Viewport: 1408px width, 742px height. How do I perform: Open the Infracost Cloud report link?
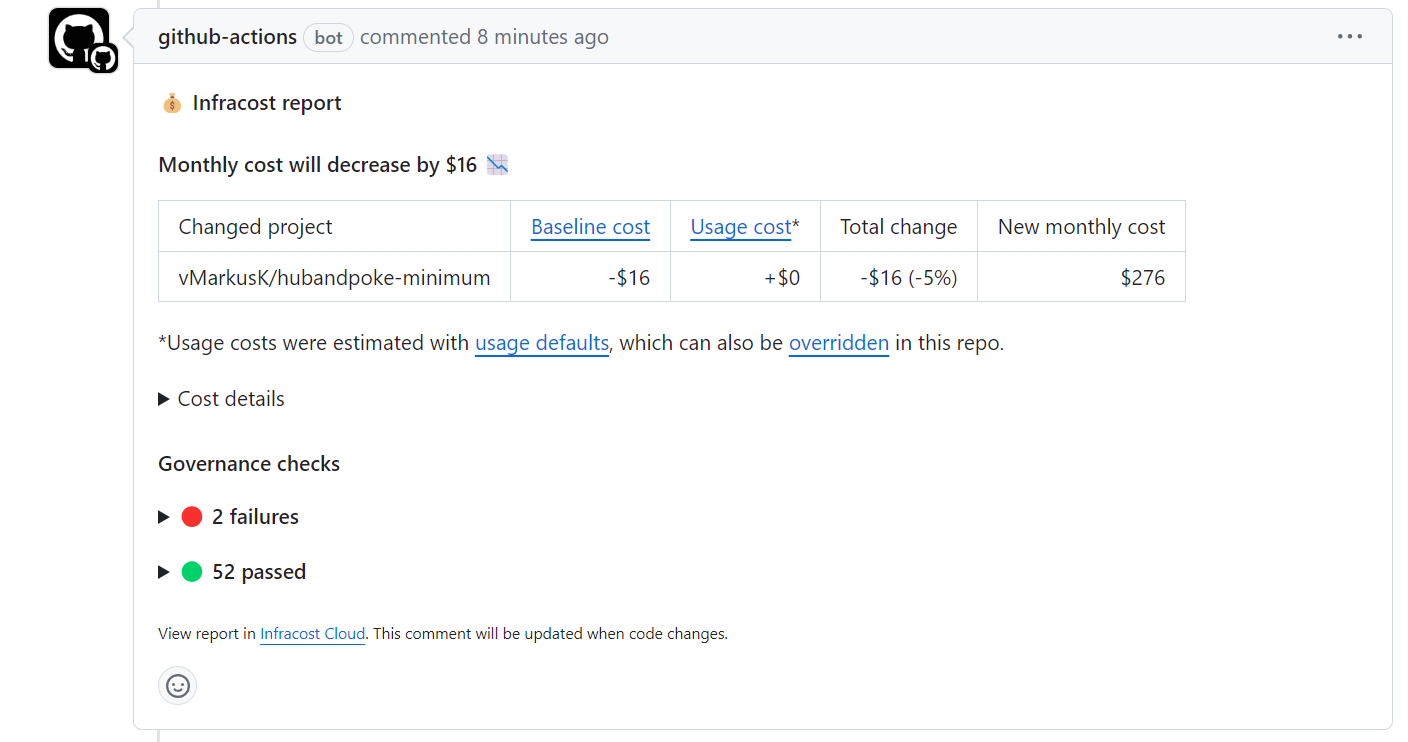312,634
